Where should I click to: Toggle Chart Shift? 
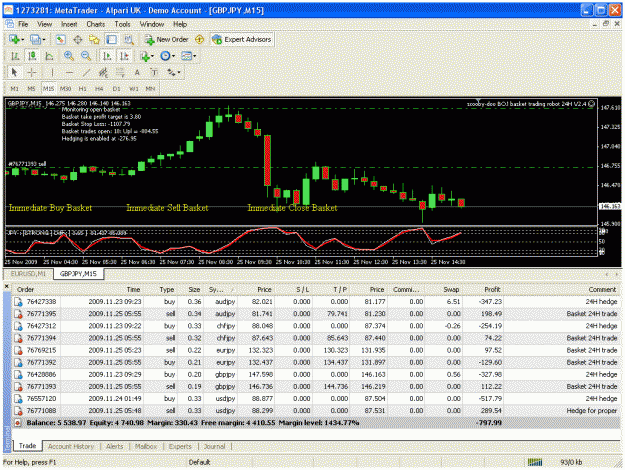pos(124,56)
